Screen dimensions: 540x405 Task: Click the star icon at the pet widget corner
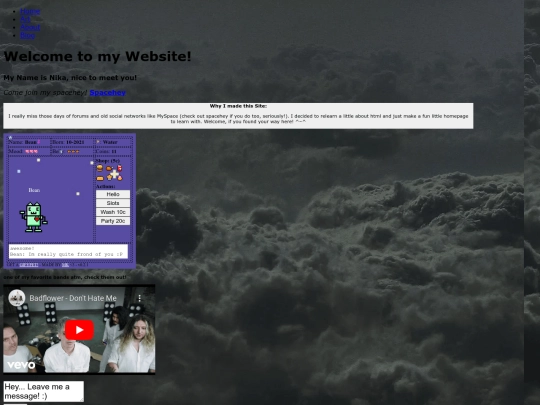coord(10,137)
